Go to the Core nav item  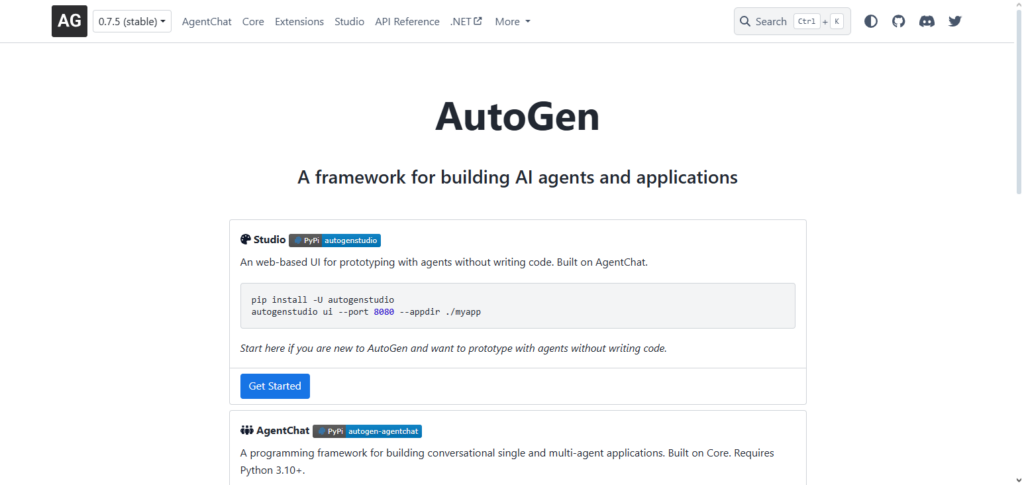coord(253,22)
